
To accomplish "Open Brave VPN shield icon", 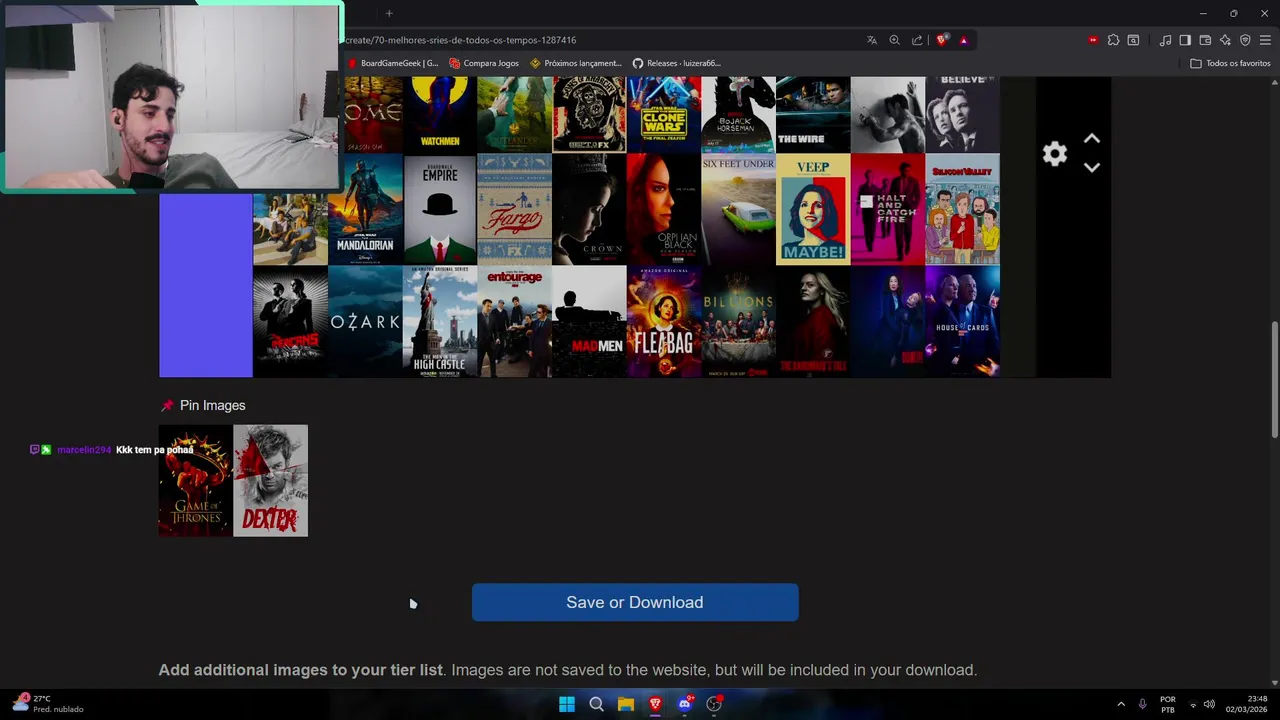I will [1245, 40].
